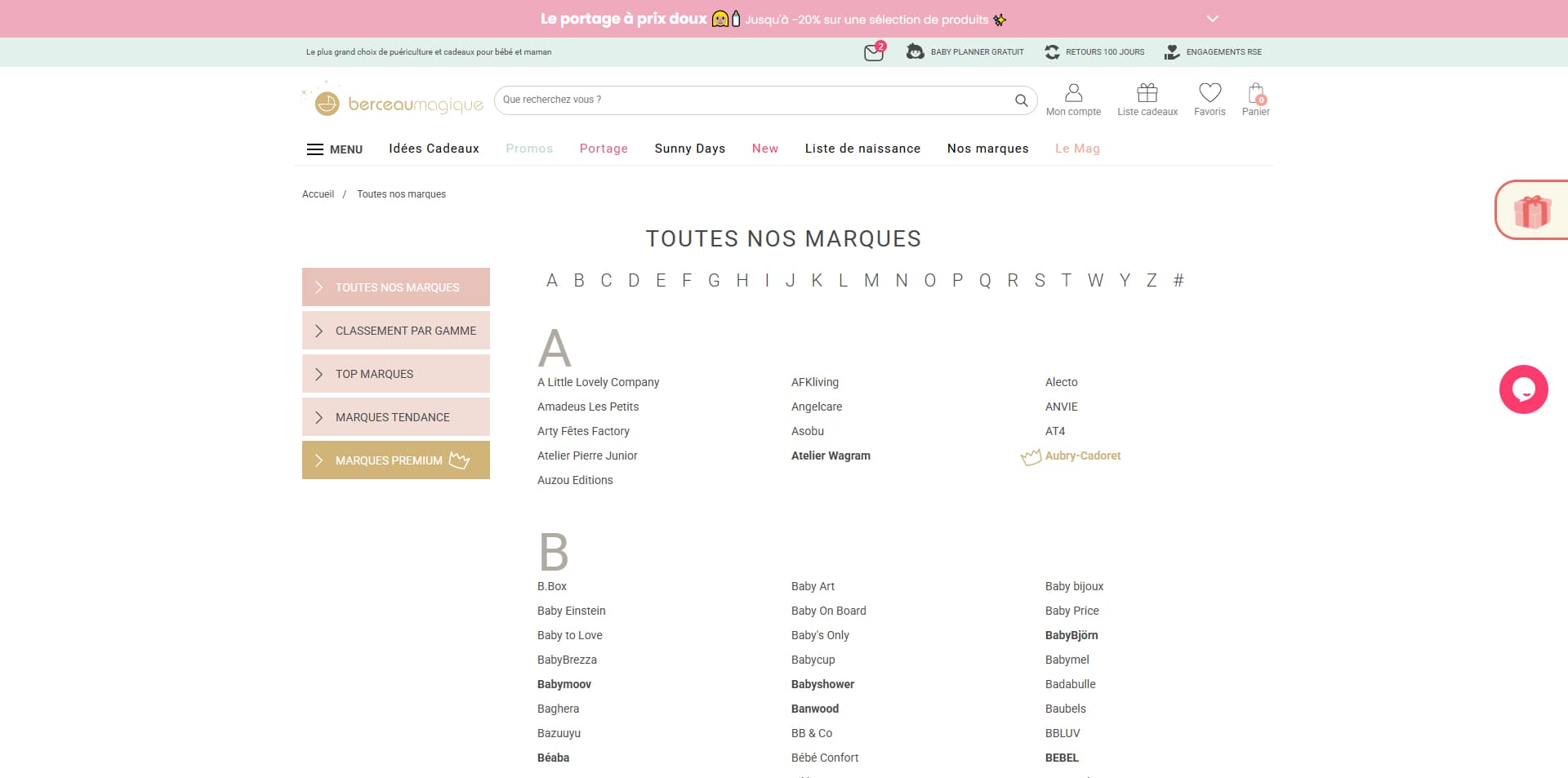Click the floating gift box widget
This screenshot has width=1568, height=778.
pyautogui.click(x=1532, y=211)
